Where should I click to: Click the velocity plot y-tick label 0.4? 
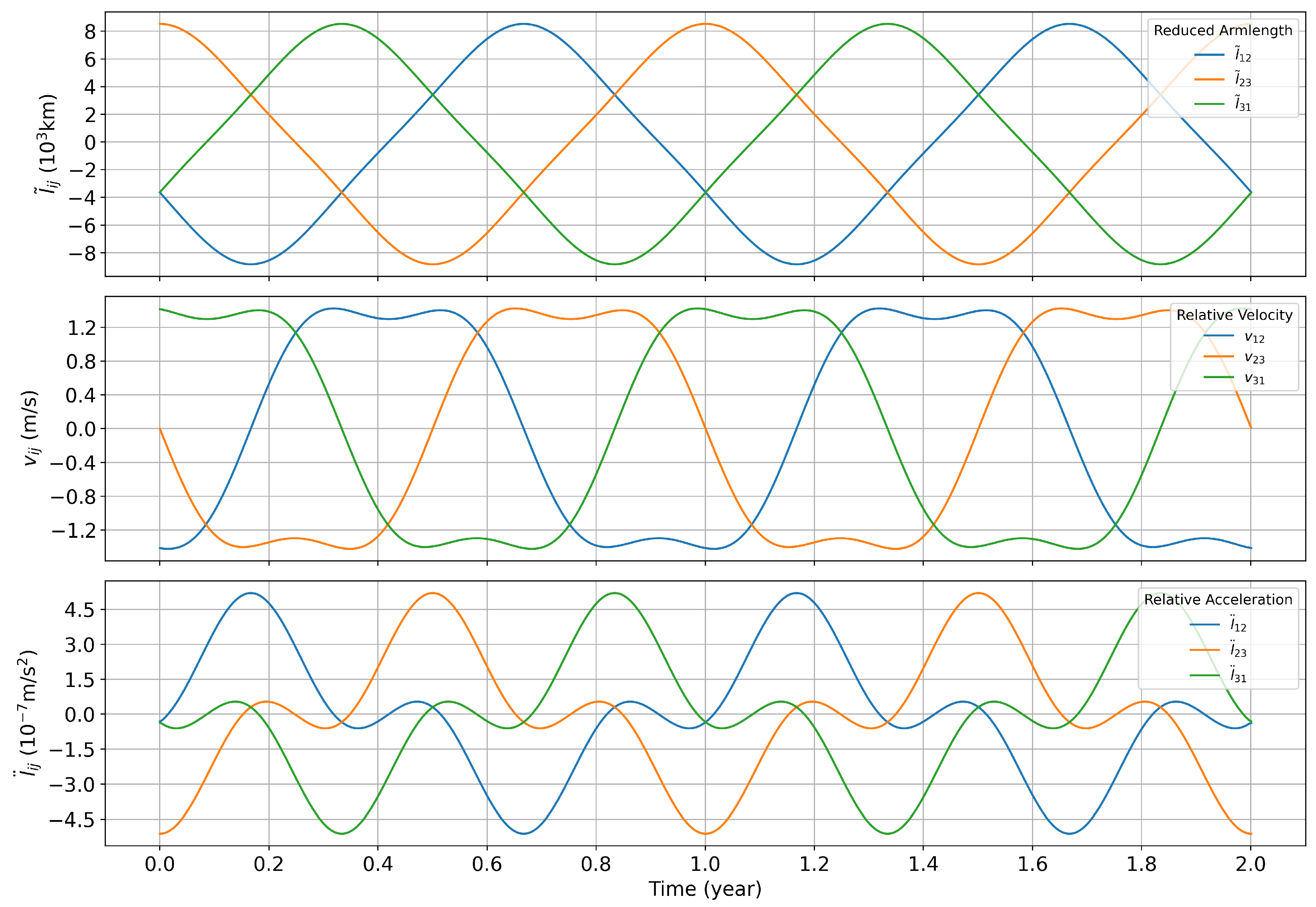tap(81, 395)
